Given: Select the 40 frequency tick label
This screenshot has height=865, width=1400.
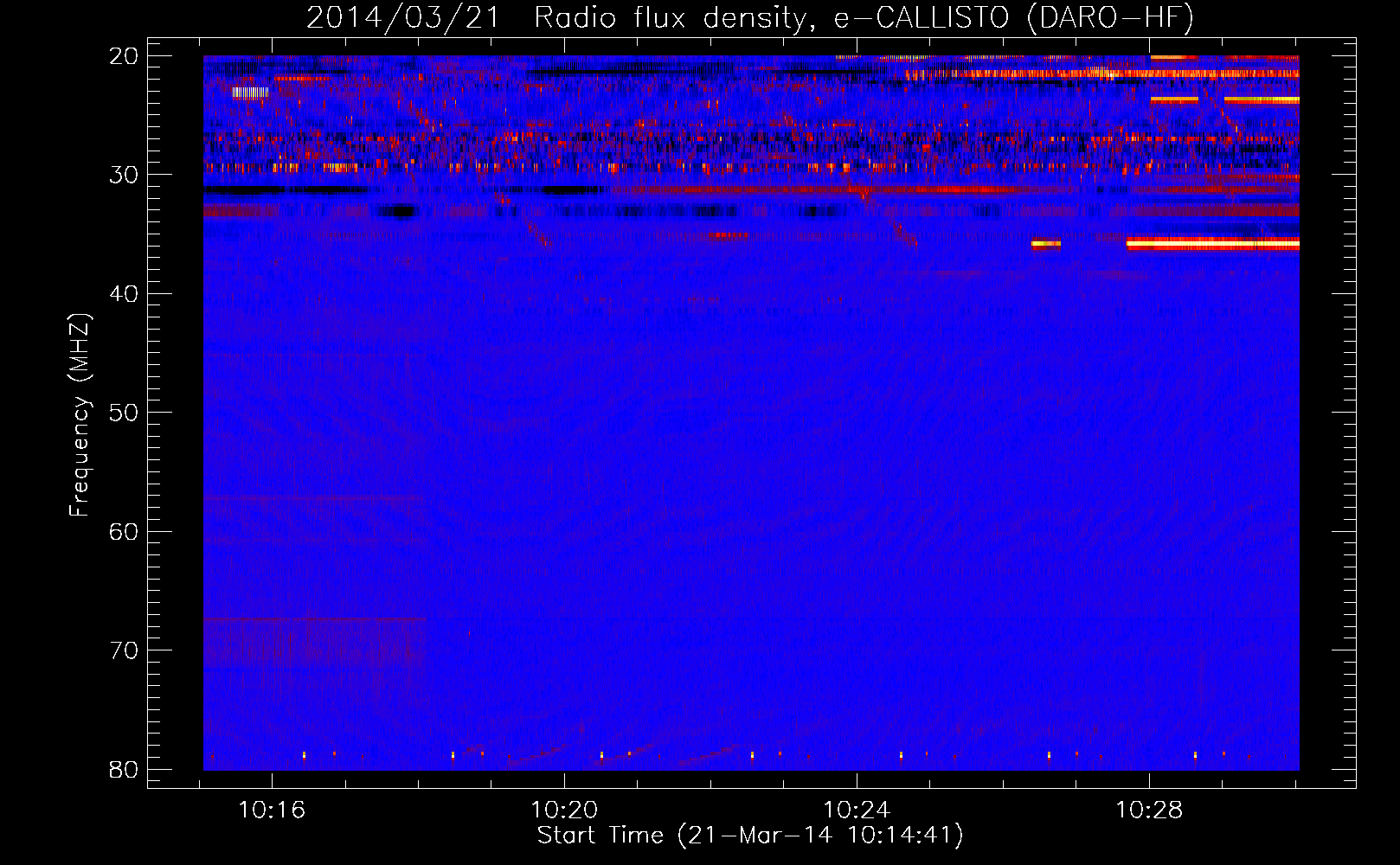Looking at the screenshot, I should pyautogui.click(x=124, y=294).
